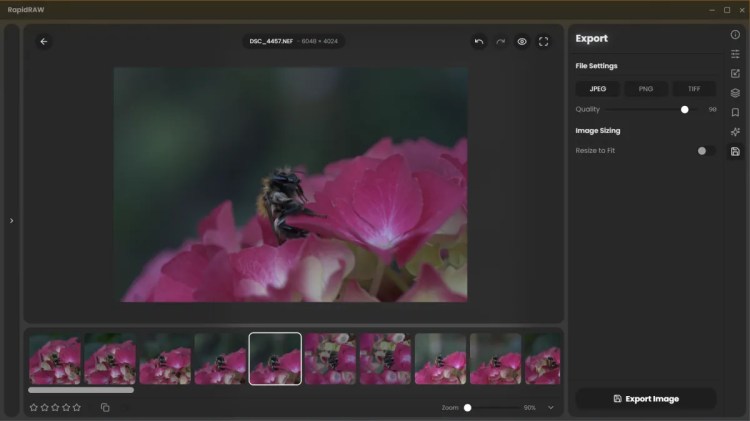
Task: Open the Adjustments sliders panel icon
Action: coord(735,54)
